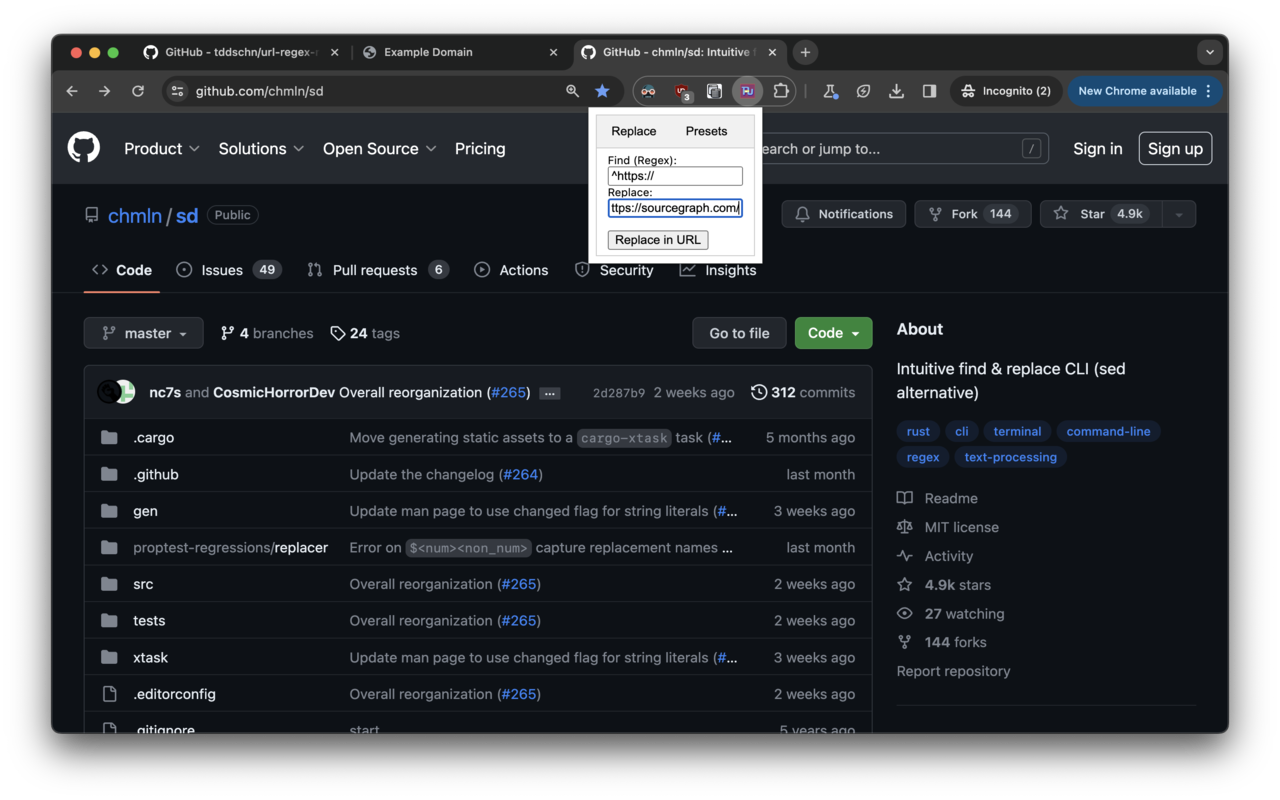Open the .editorconfig file
Image resolution: width=1280 pixels, height=800 pixels.
(x=174, y=694)
